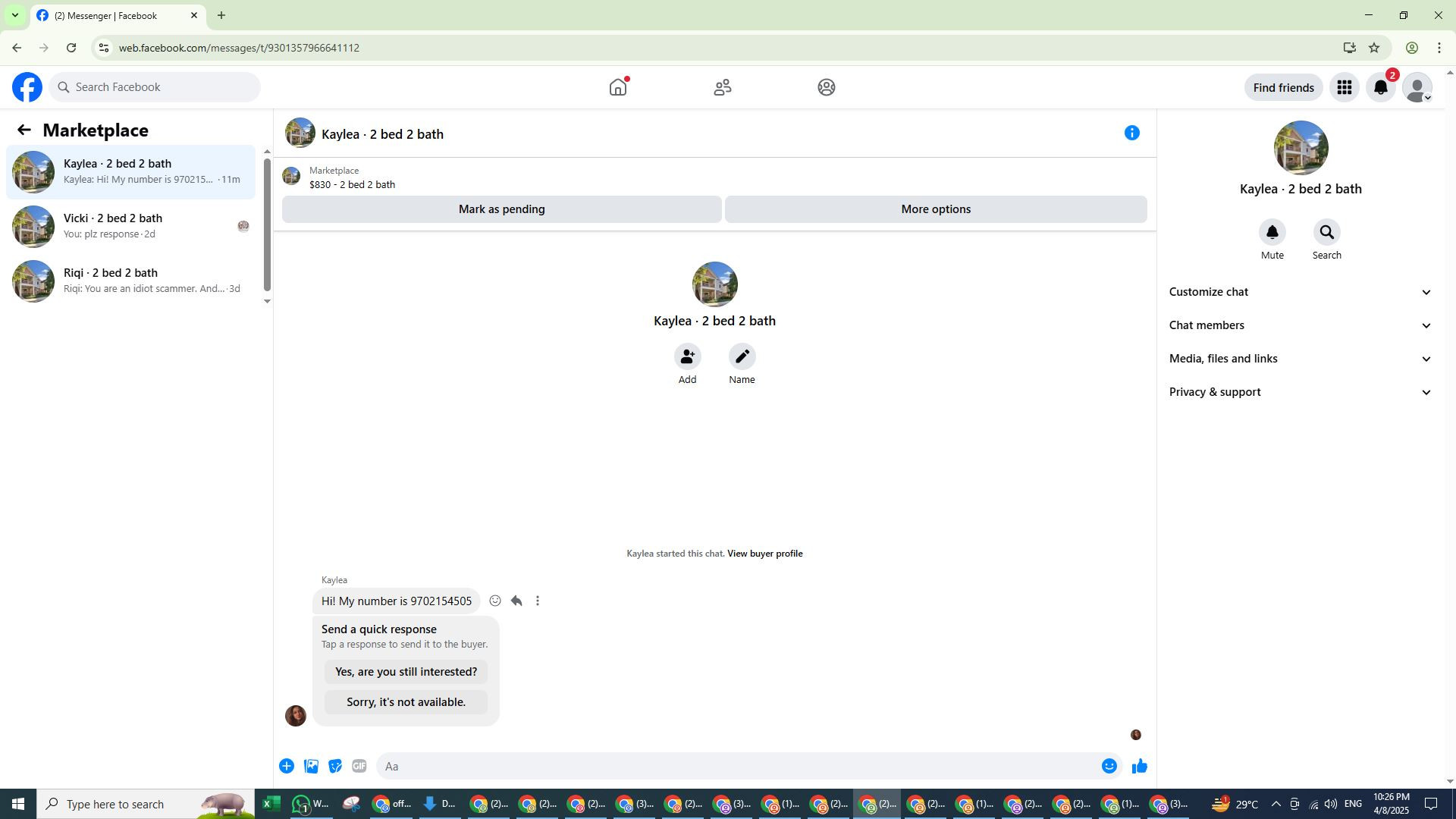Click the thumbs-up like send icon
This screenshot has width=1456, height=819.
click(x=1139, y=767)
